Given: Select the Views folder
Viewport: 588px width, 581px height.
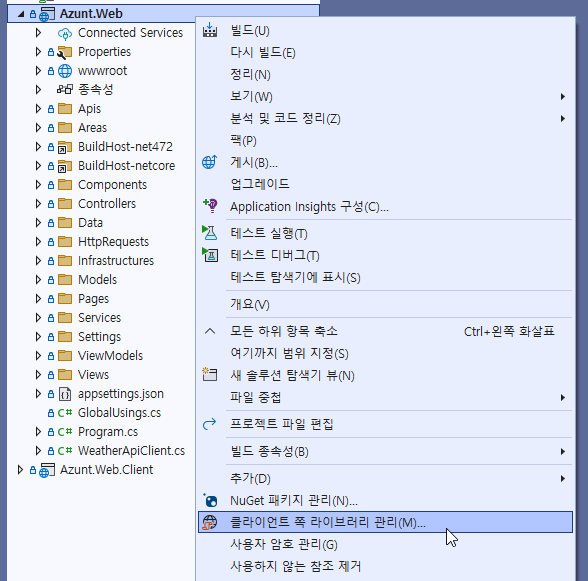Looking at the screenshot, I should pos(93,375).
